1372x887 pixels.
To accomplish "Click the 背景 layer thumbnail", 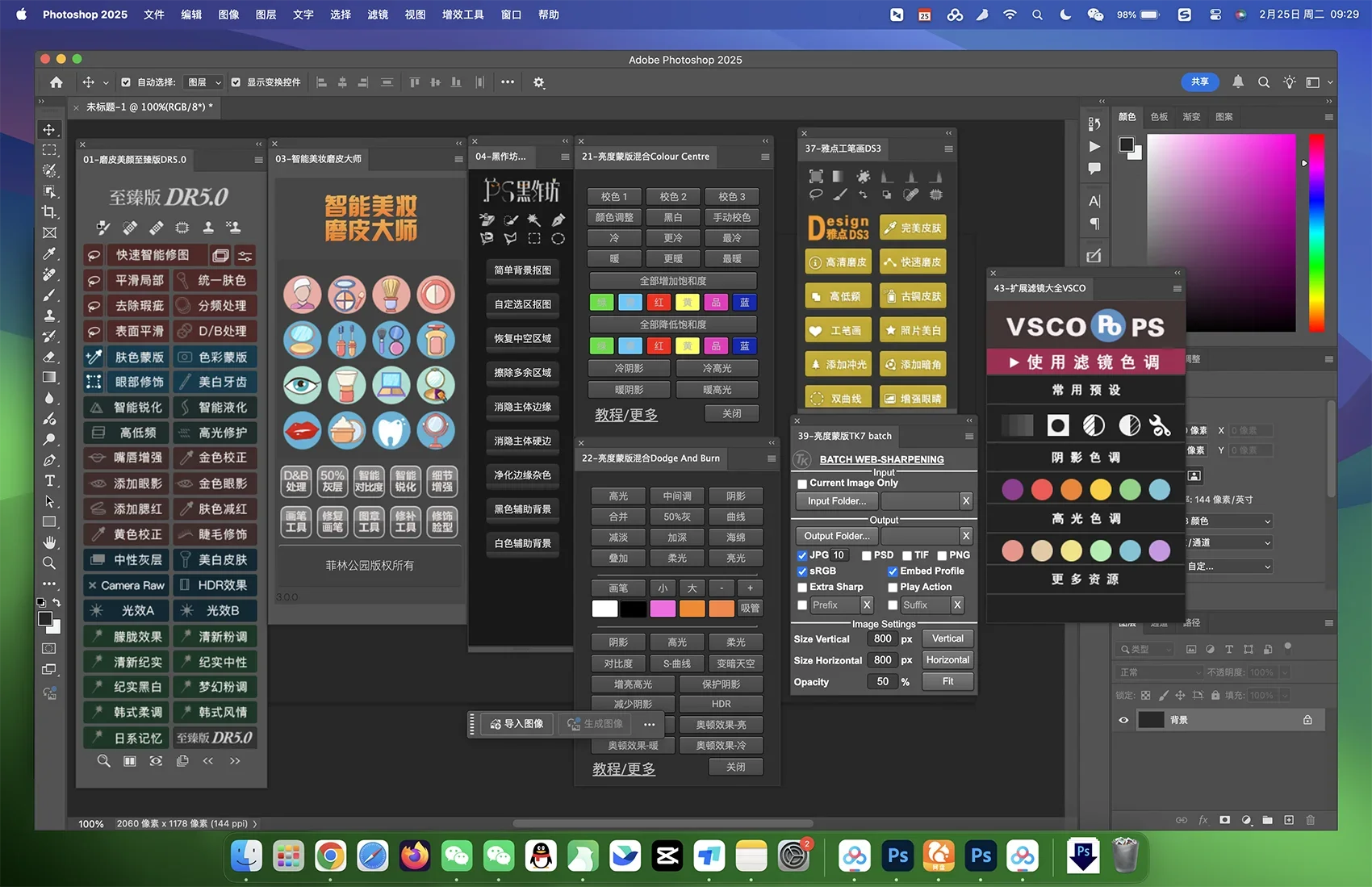I will click(1151, 720).
